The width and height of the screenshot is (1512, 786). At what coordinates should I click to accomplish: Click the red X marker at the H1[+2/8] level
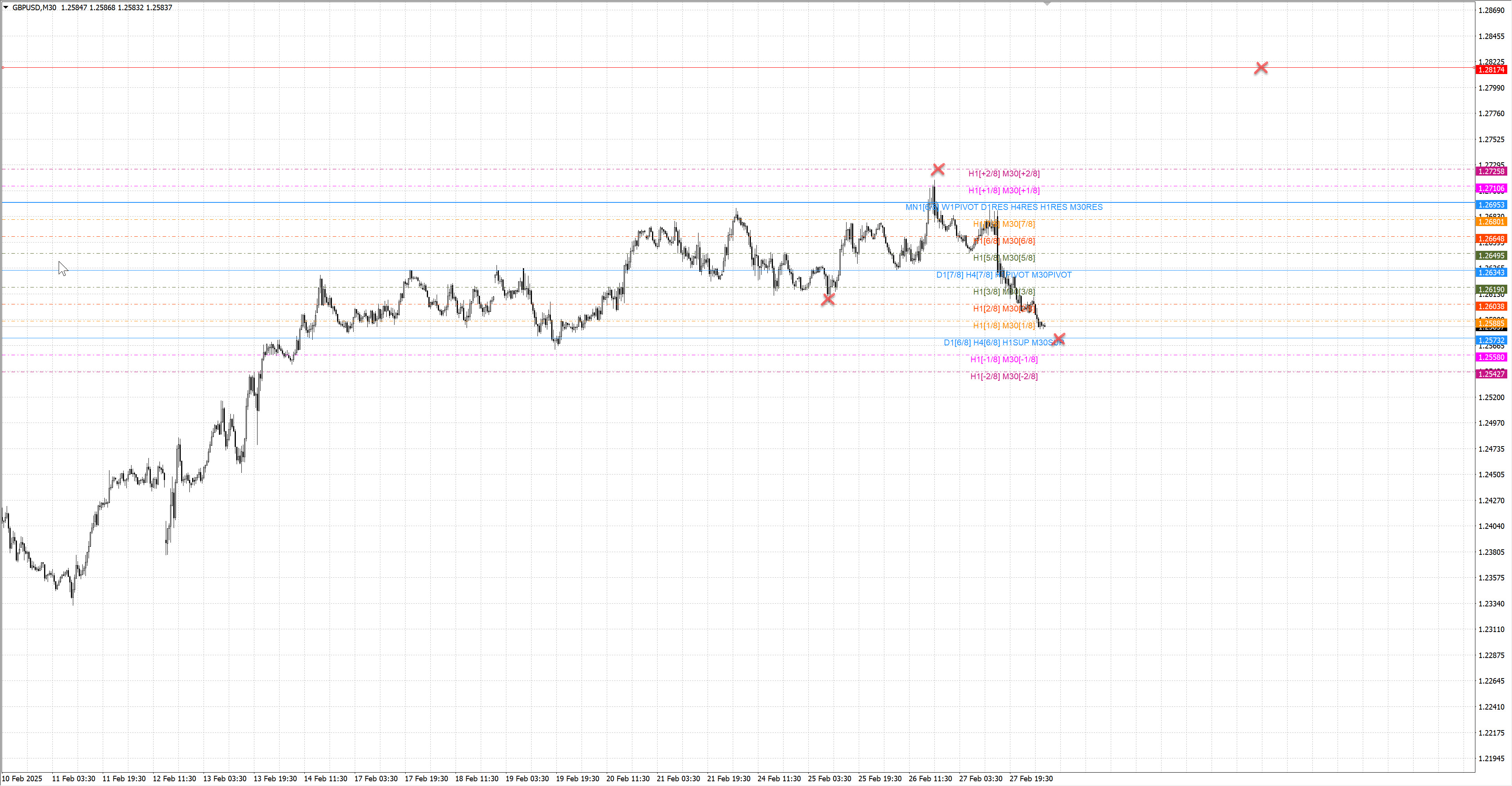[x=938, y=170]
